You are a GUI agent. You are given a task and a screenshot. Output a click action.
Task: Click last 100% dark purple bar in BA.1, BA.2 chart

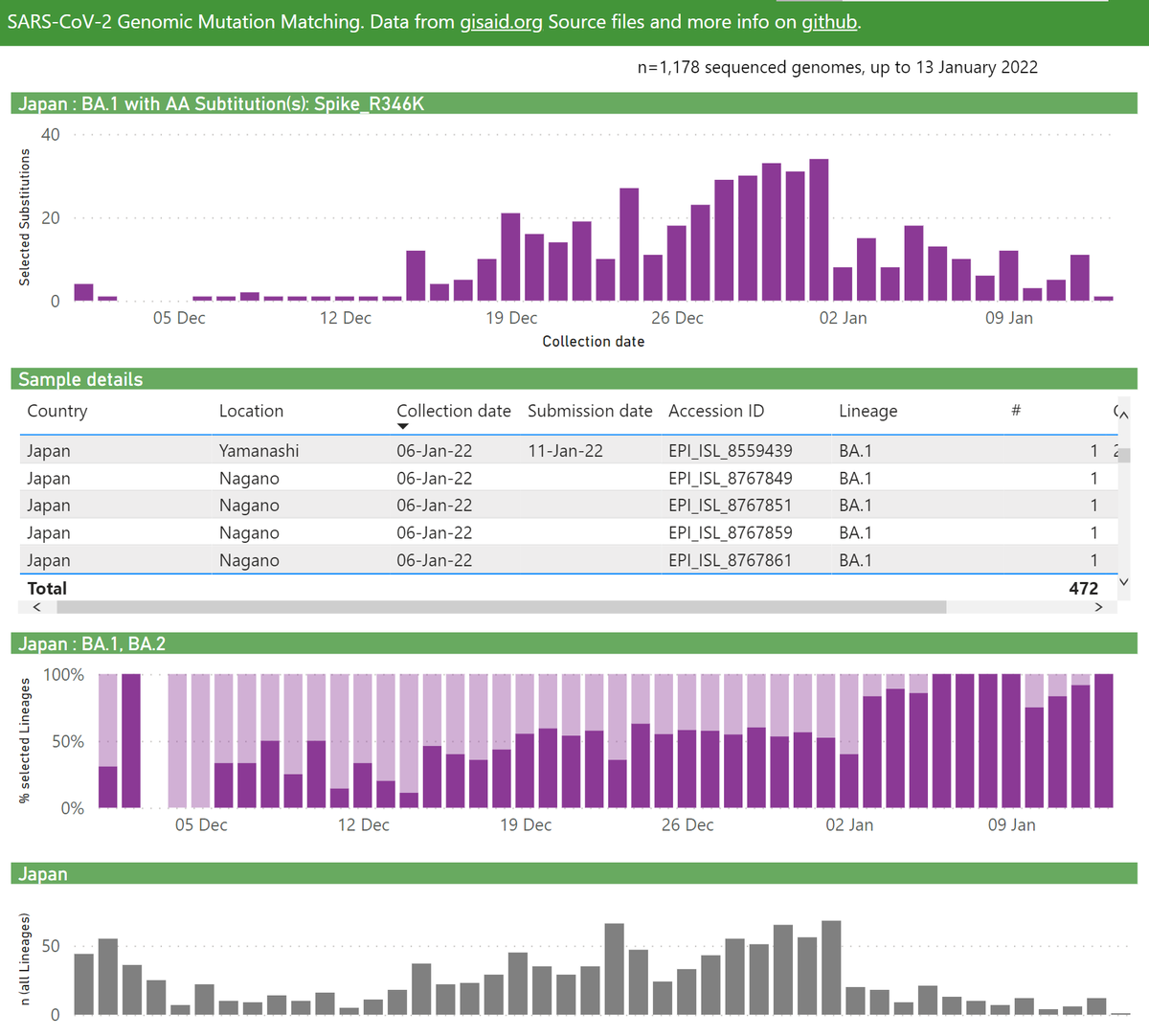click(x=1104, y=741)
